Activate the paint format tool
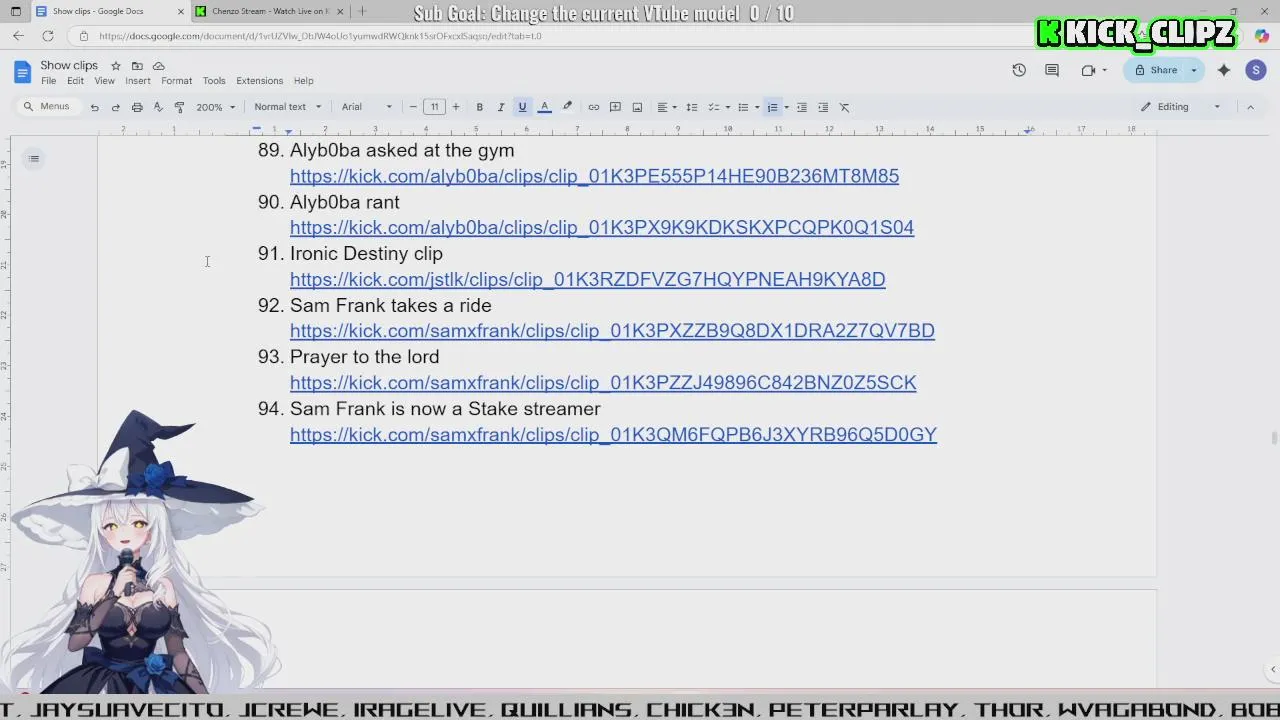The image size is (1280, 720). coord(179,107)
